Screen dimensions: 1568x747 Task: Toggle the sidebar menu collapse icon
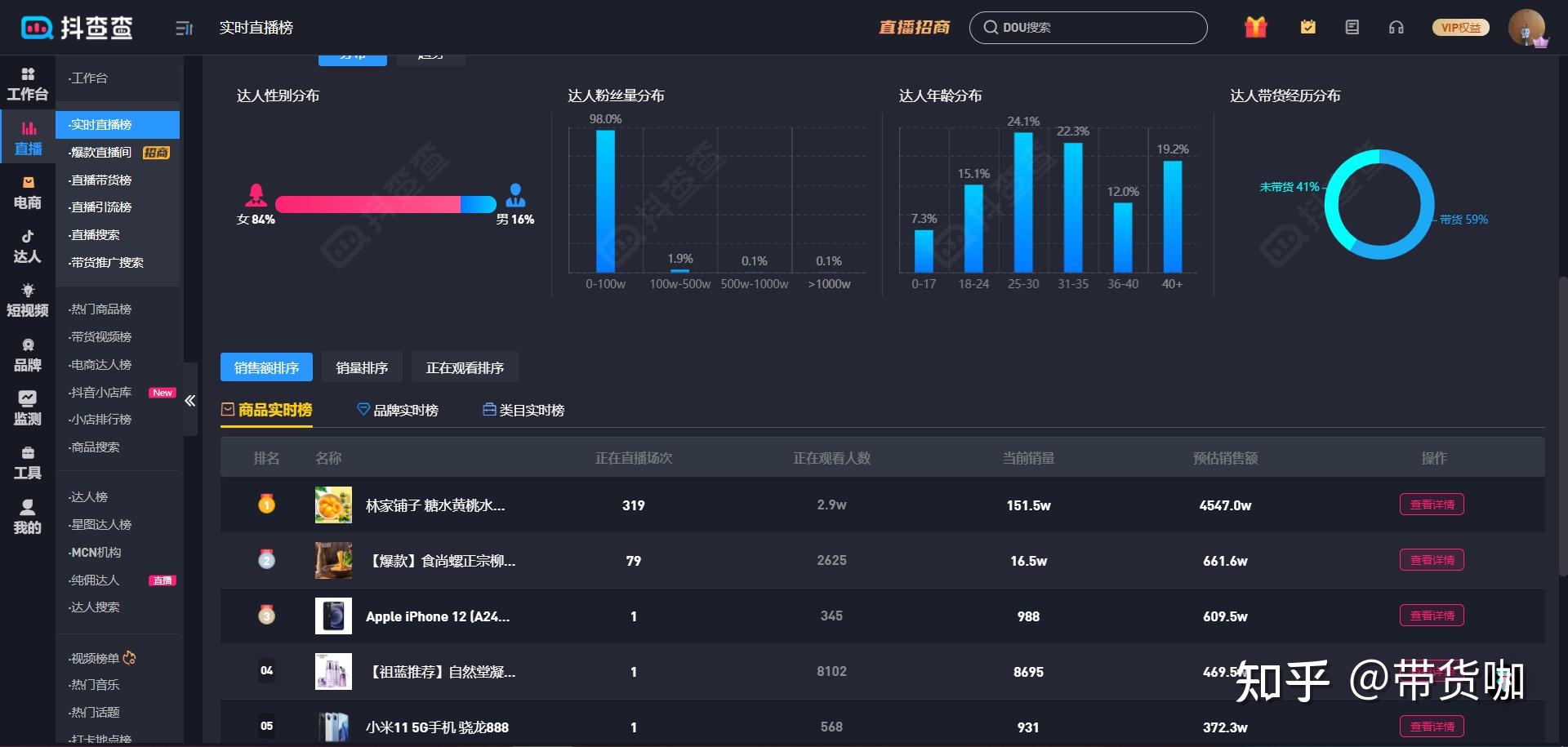(x=184, y=29)
